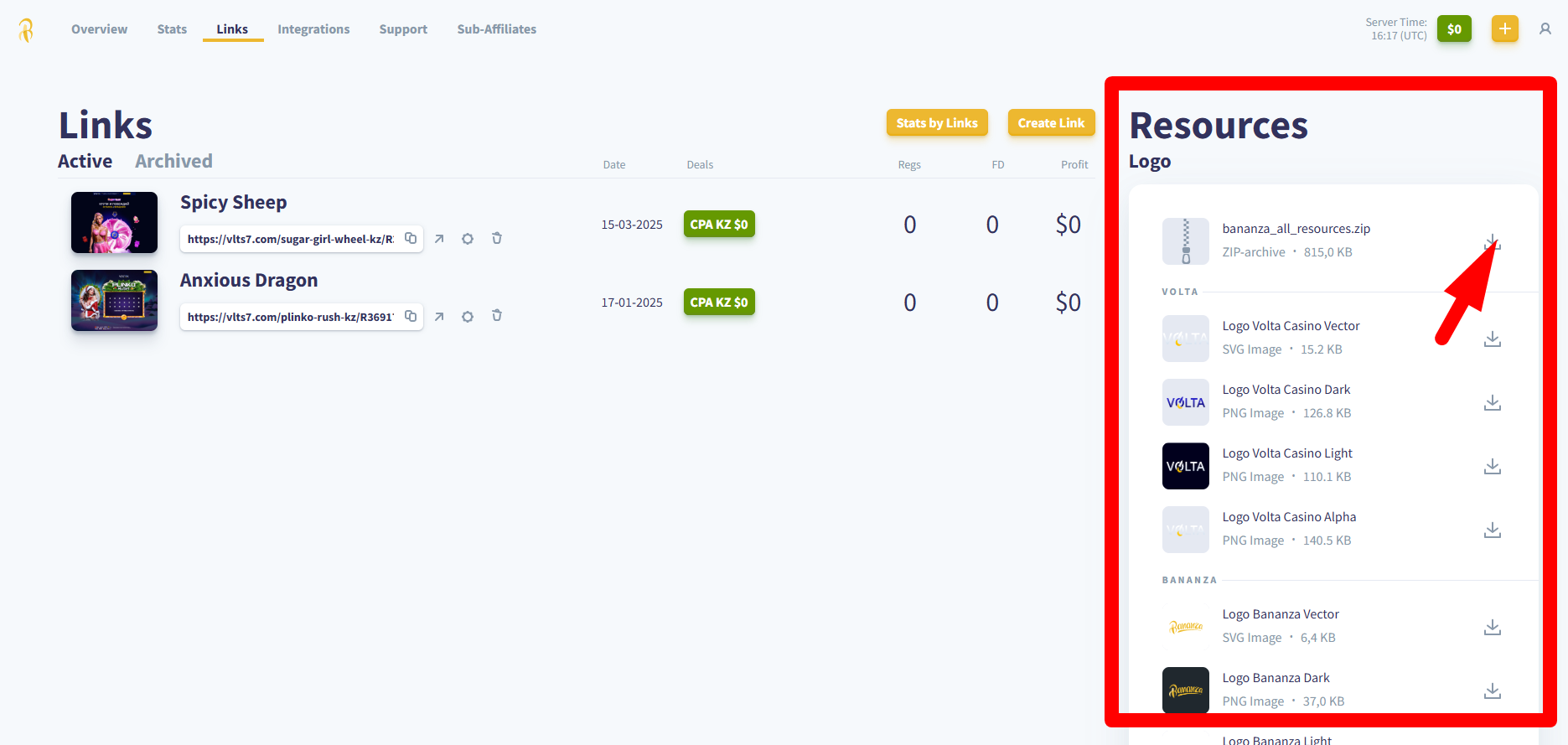Delete the Spicy Sheep link with trash icon

[497, 238]
